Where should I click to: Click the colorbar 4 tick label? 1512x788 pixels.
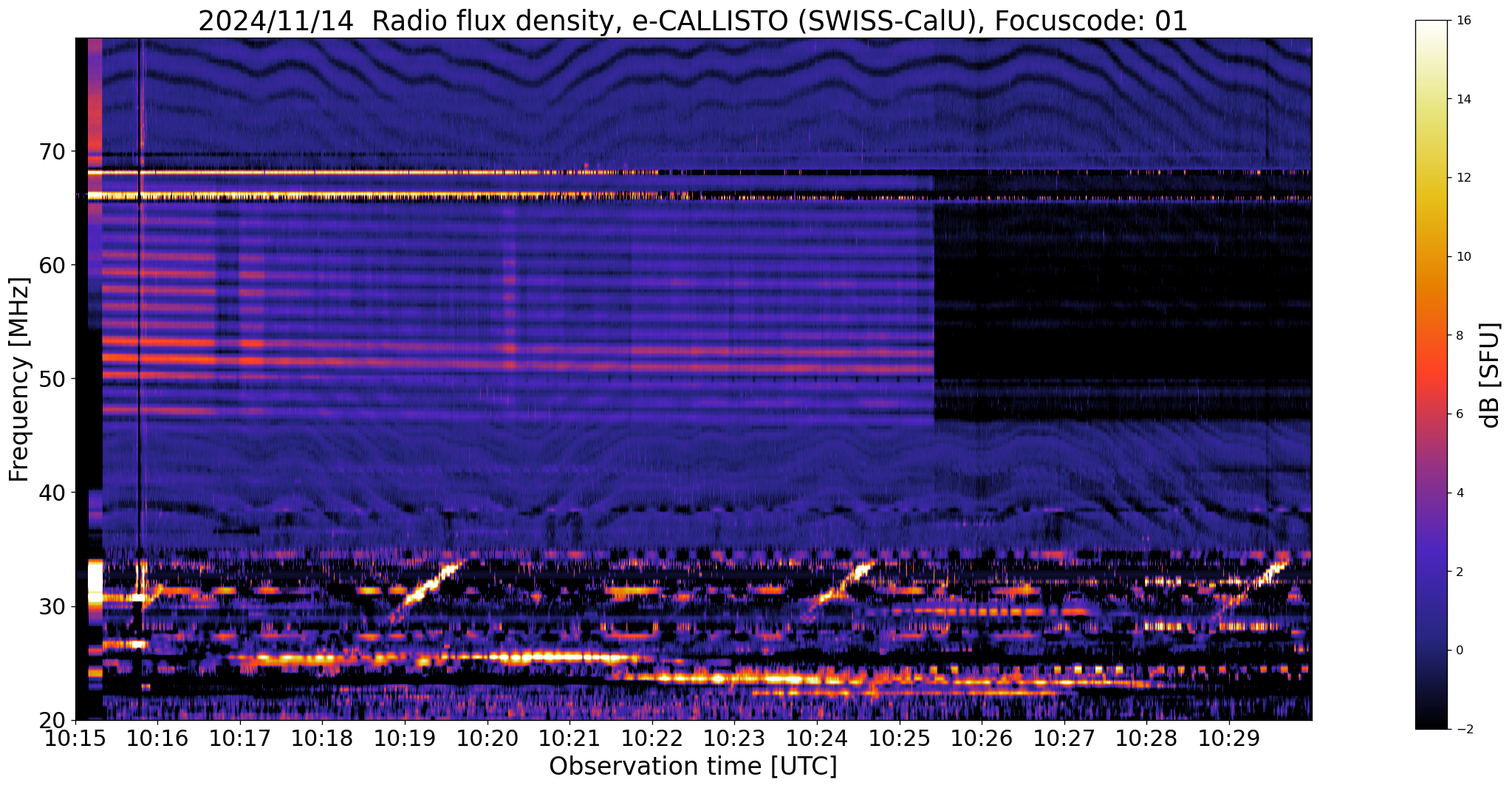click(1459, 493)
